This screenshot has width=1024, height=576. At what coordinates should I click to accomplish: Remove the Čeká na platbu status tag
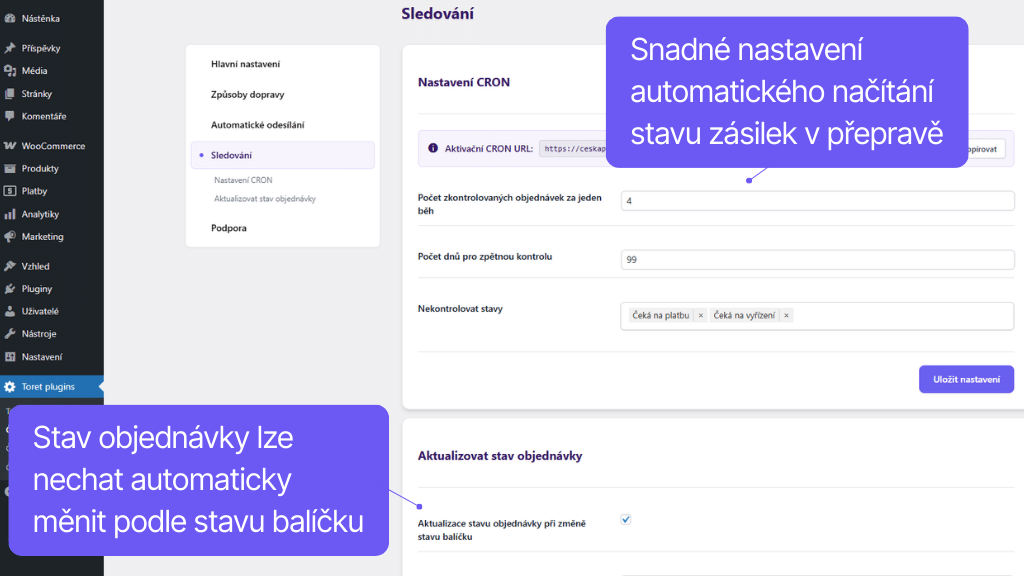tap(700, 314)
